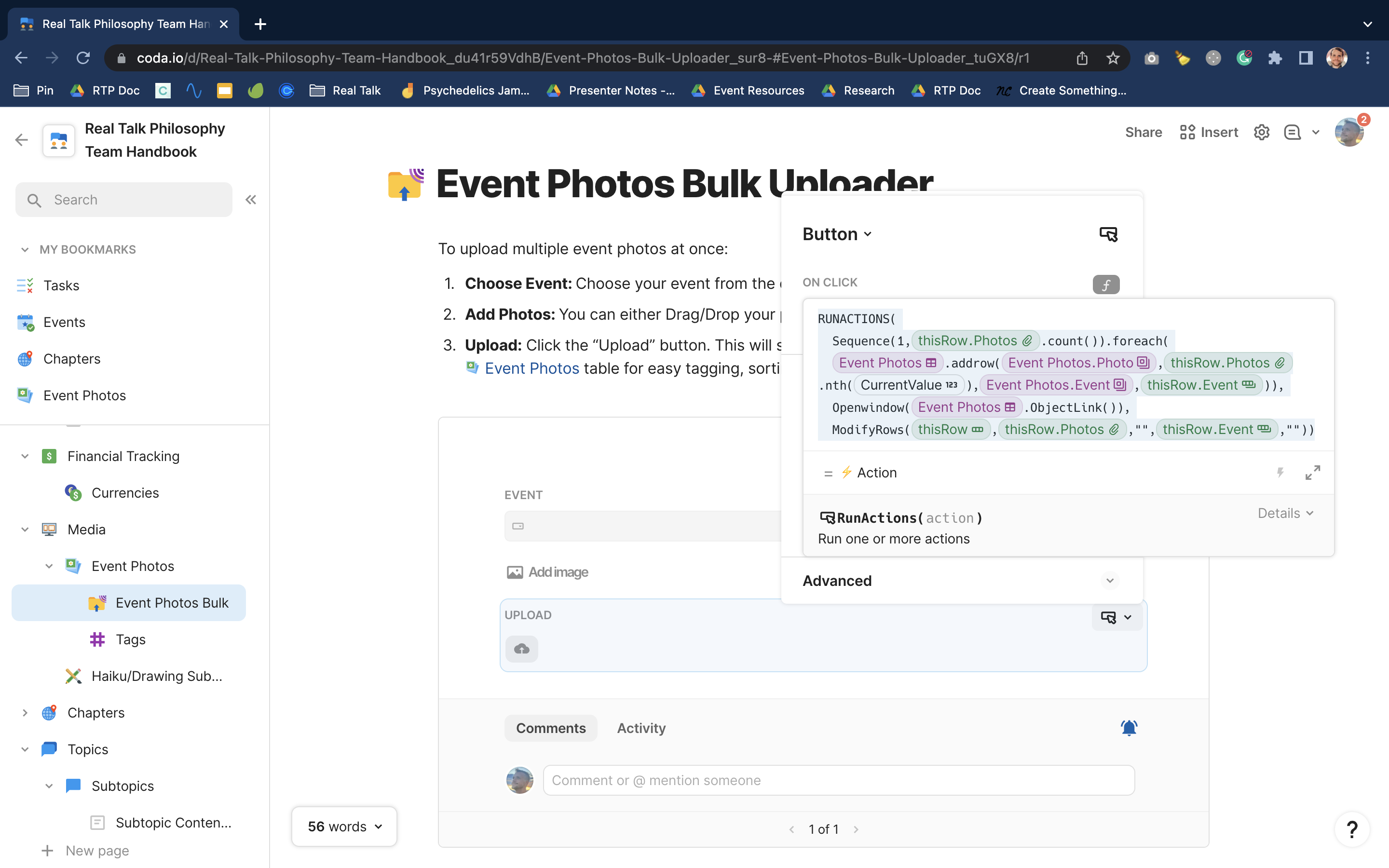Open the Button type dropdown
Image resolution: width=1389 pixels, height=868 pixels.
click(x=837, y=234)
